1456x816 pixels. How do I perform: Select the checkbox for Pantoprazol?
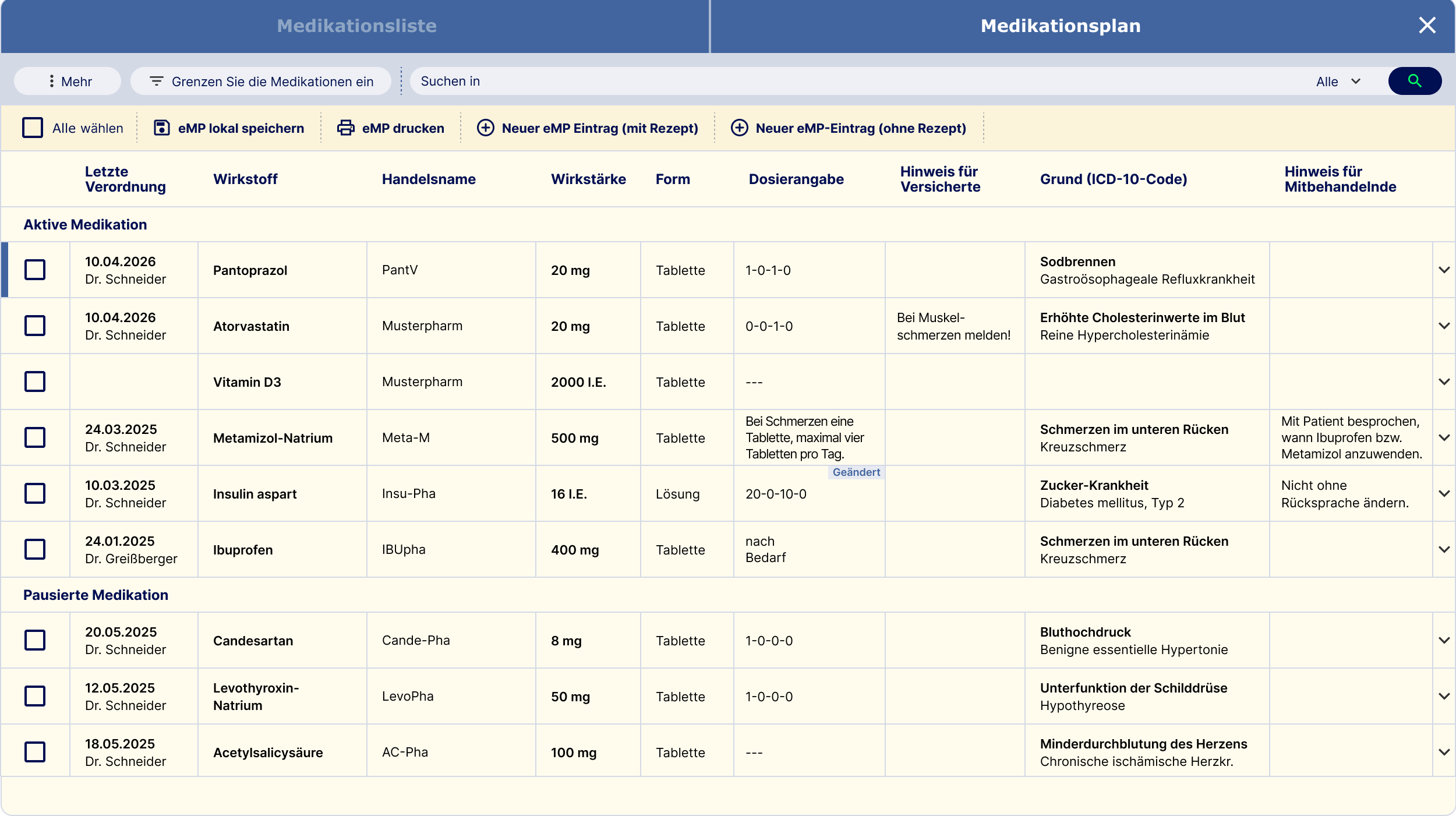36,270
